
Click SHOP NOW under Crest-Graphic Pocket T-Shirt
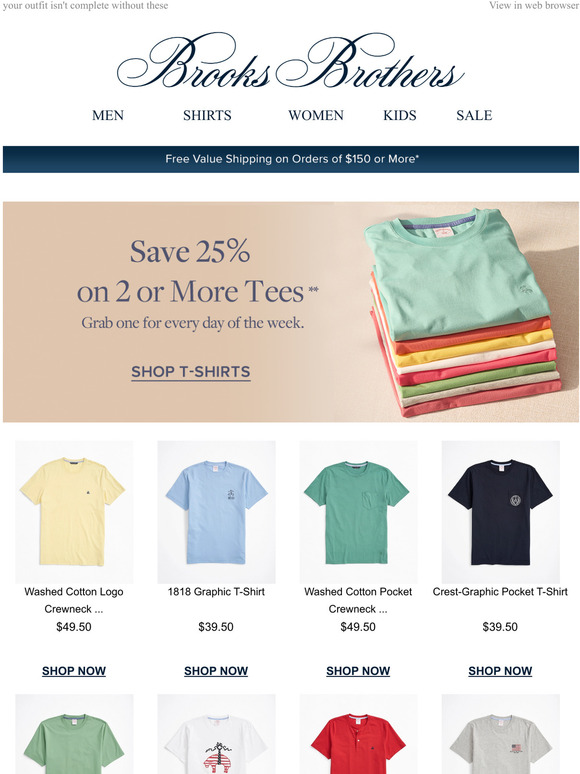point(501,671)
